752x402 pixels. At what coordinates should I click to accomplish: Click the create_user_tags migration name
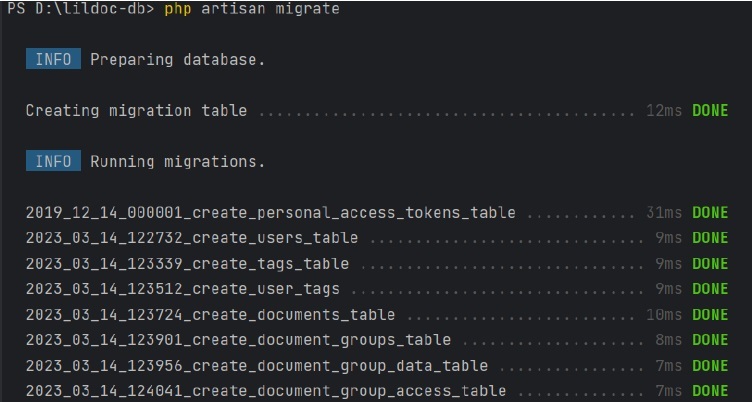tap(182, 289)
